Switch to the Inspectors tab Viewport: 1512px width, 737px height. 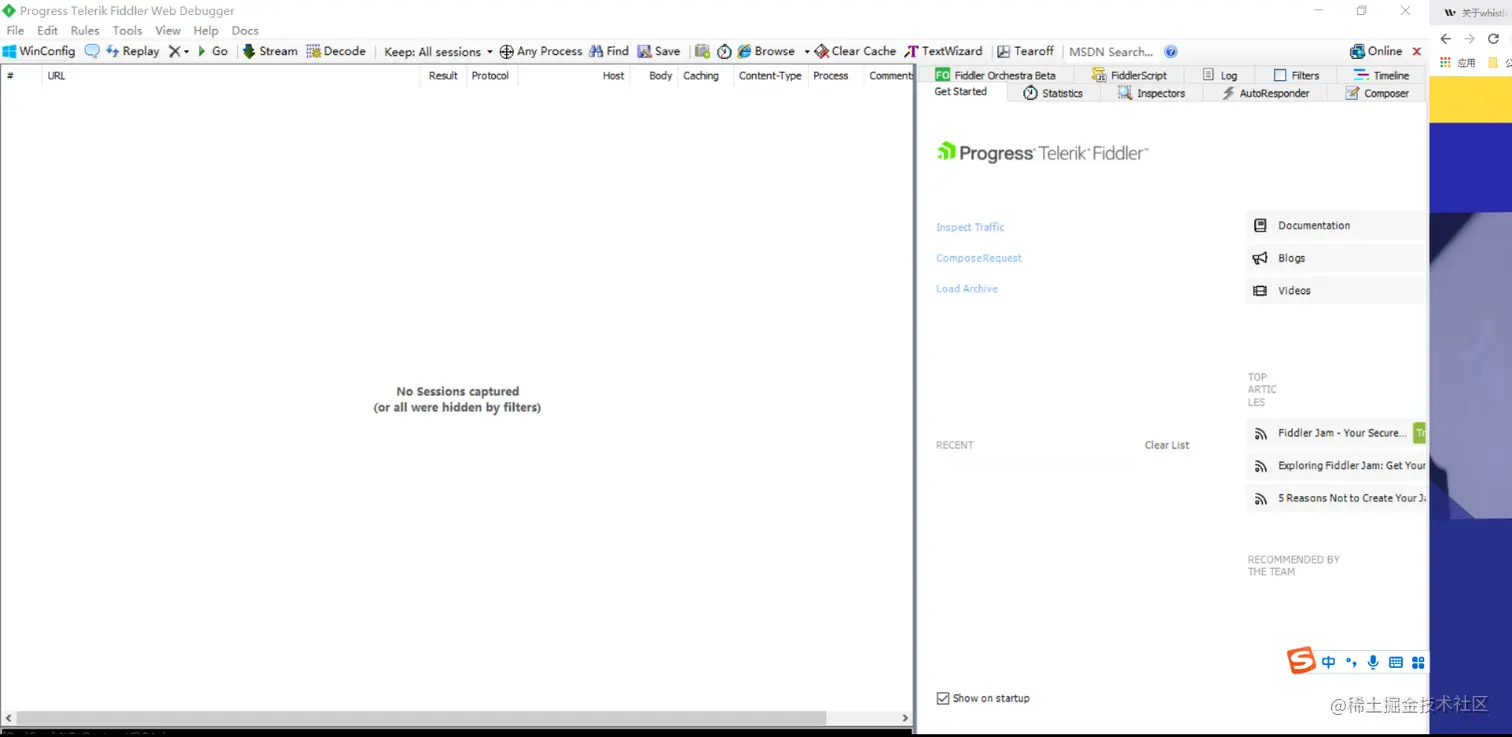coord(1152,93)
